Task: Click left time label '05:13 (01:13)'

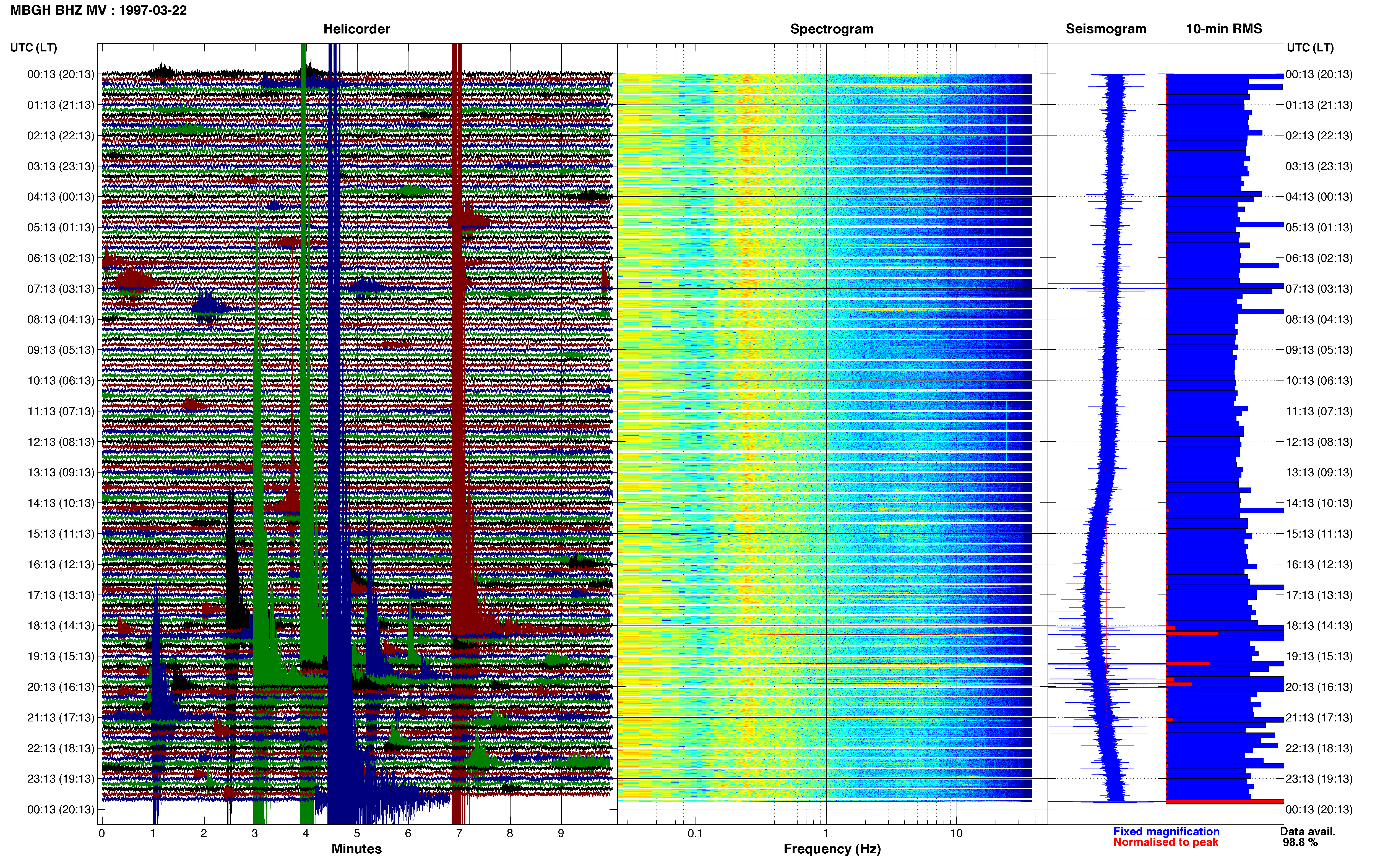Action: (x=61, y=227)
